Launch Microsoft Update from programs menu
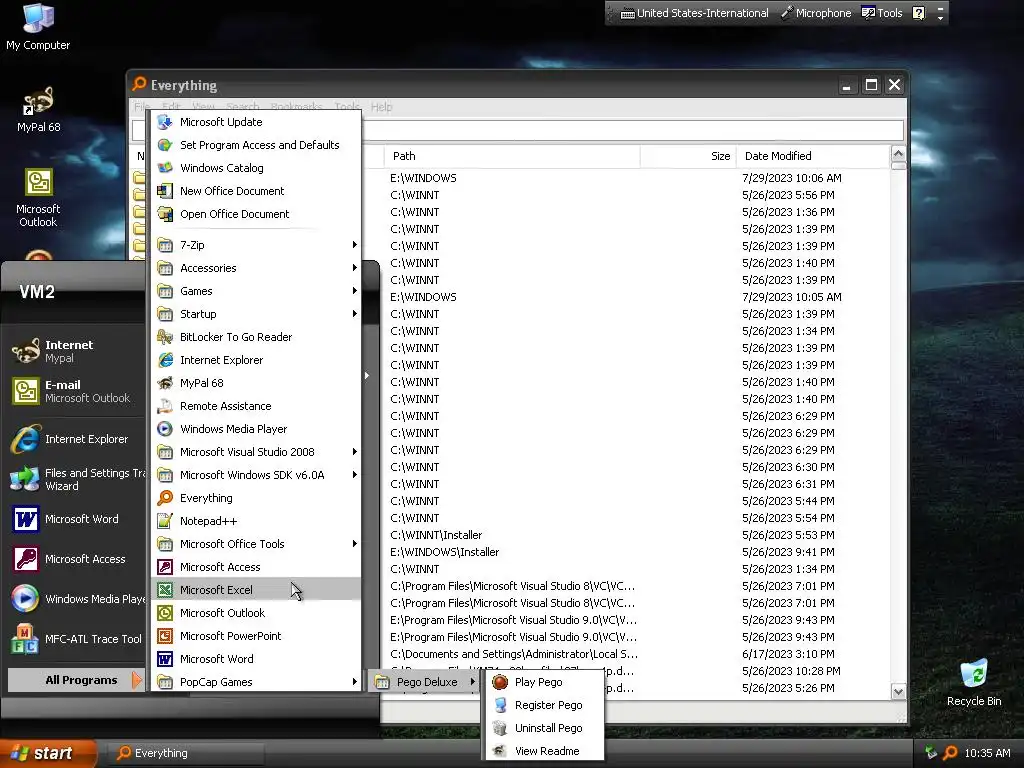Screen dimensions: 1024x768 (x=256, y=122)
